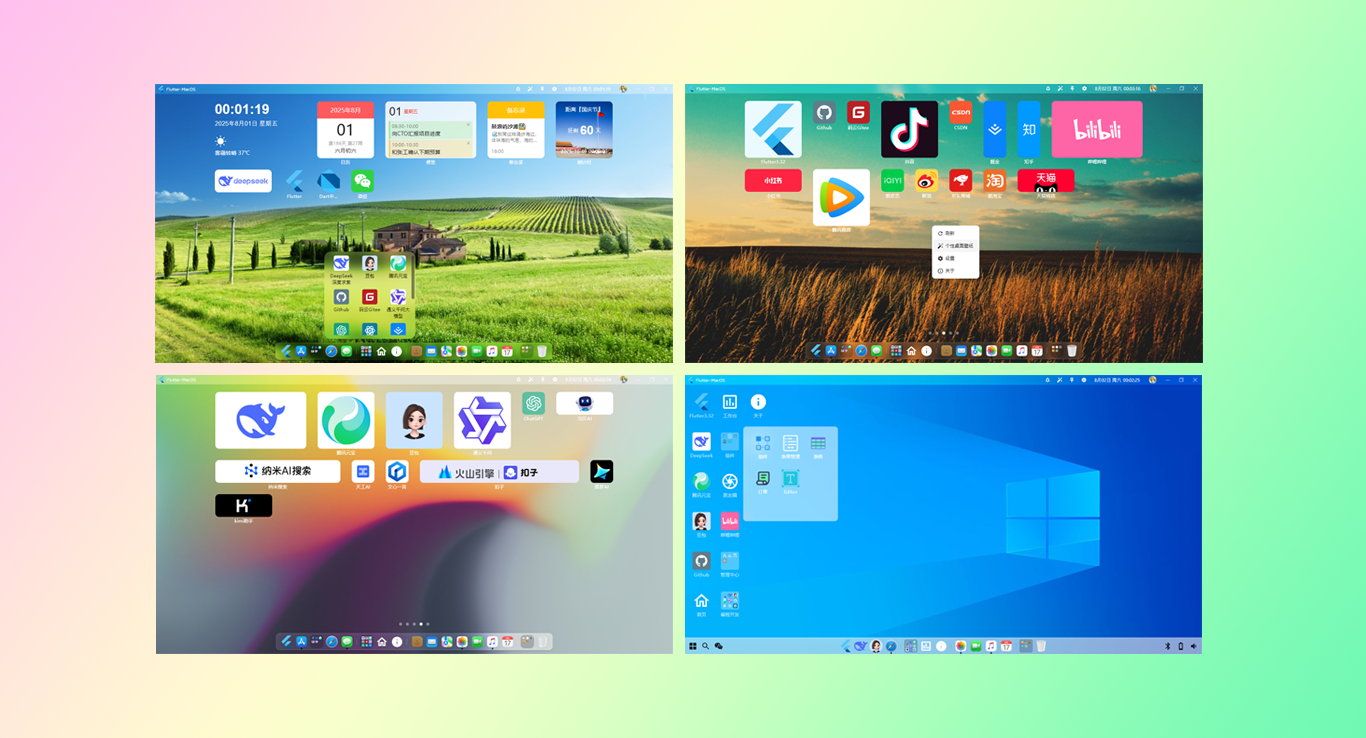Open the CSDN app icon
This screenshot has height=738, width=1366.
(x=958, y=112)
